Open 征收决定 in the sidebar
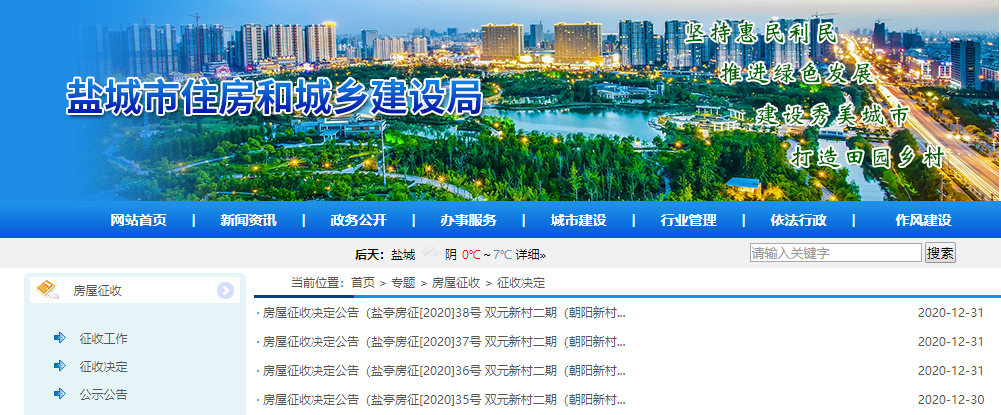The height and width of the screenshot is (415, 1001). [103, 366]
